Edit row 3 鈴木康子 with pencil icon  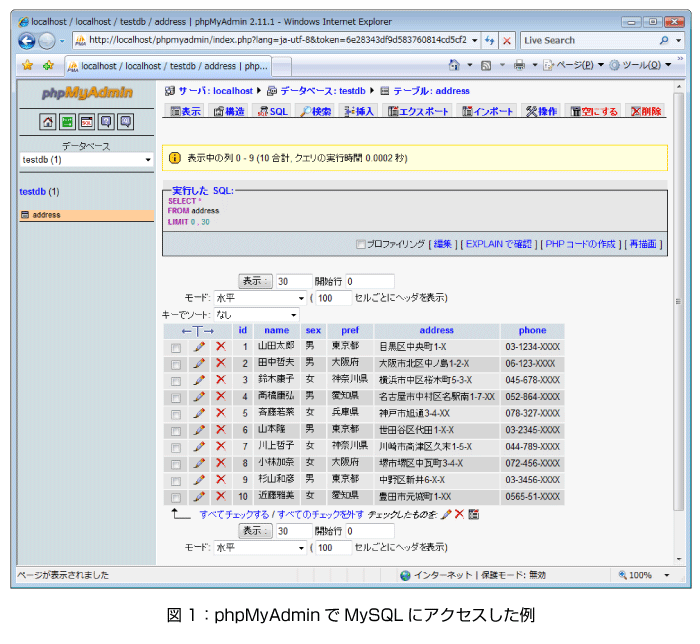[199, 380]
